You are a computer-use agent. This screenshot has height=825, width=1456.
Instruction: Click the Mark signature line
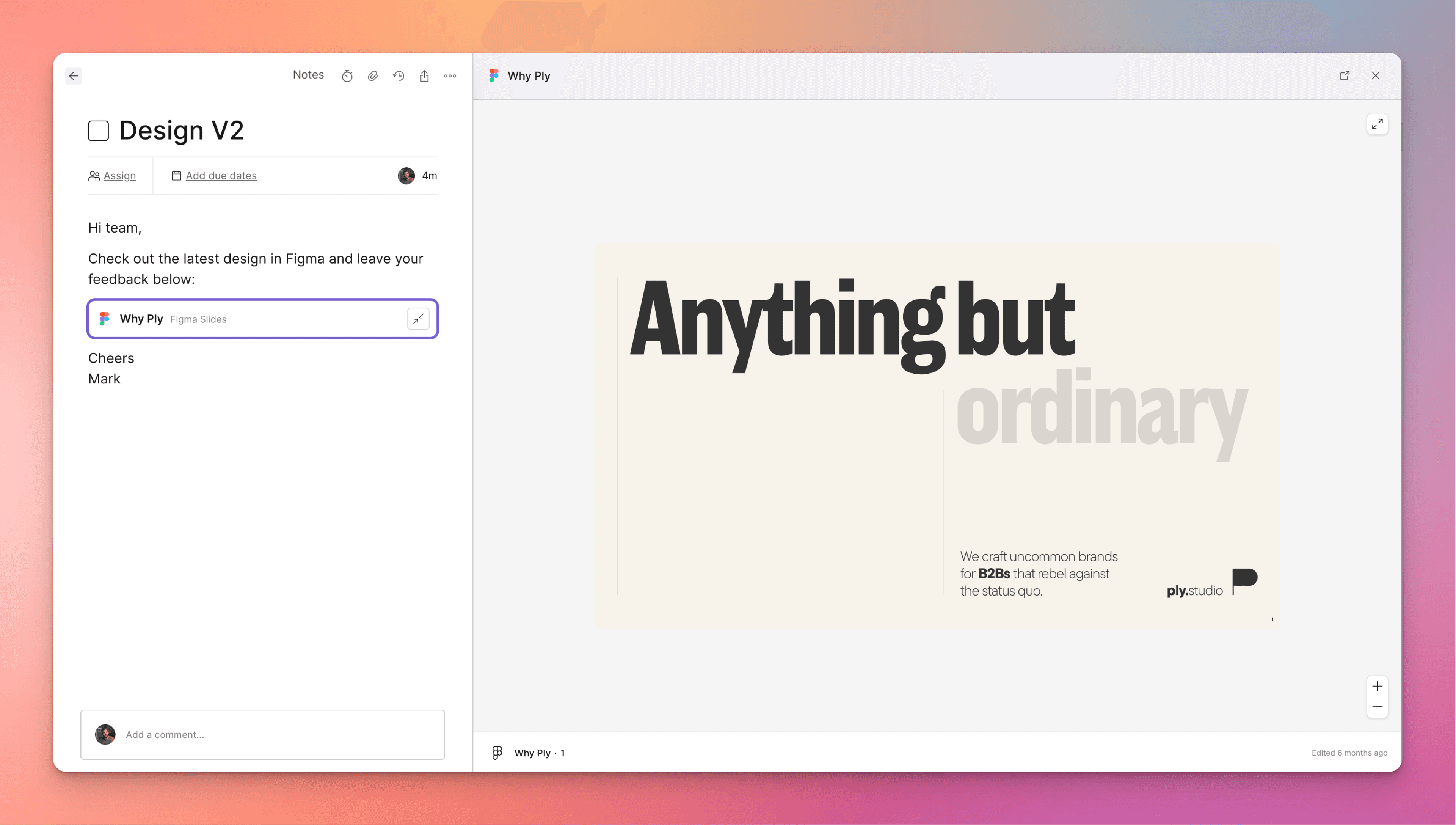[104, 379]
